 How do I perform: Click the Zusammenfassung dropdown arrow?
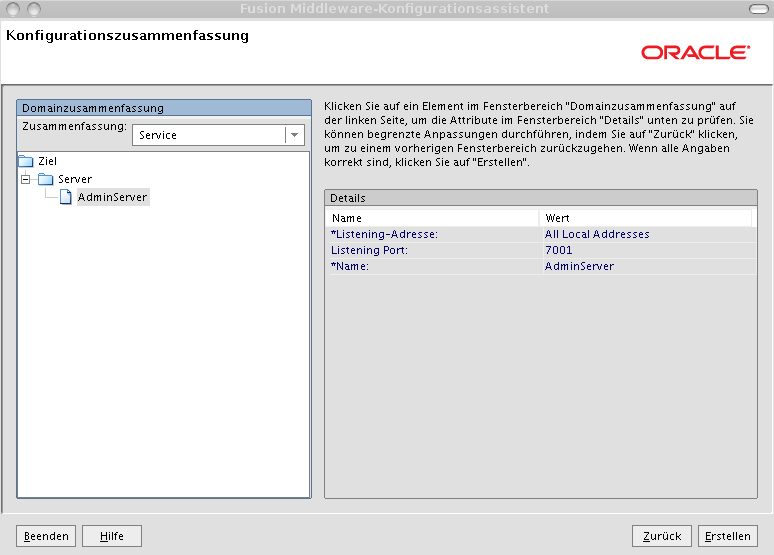click(x=294, y=135)
